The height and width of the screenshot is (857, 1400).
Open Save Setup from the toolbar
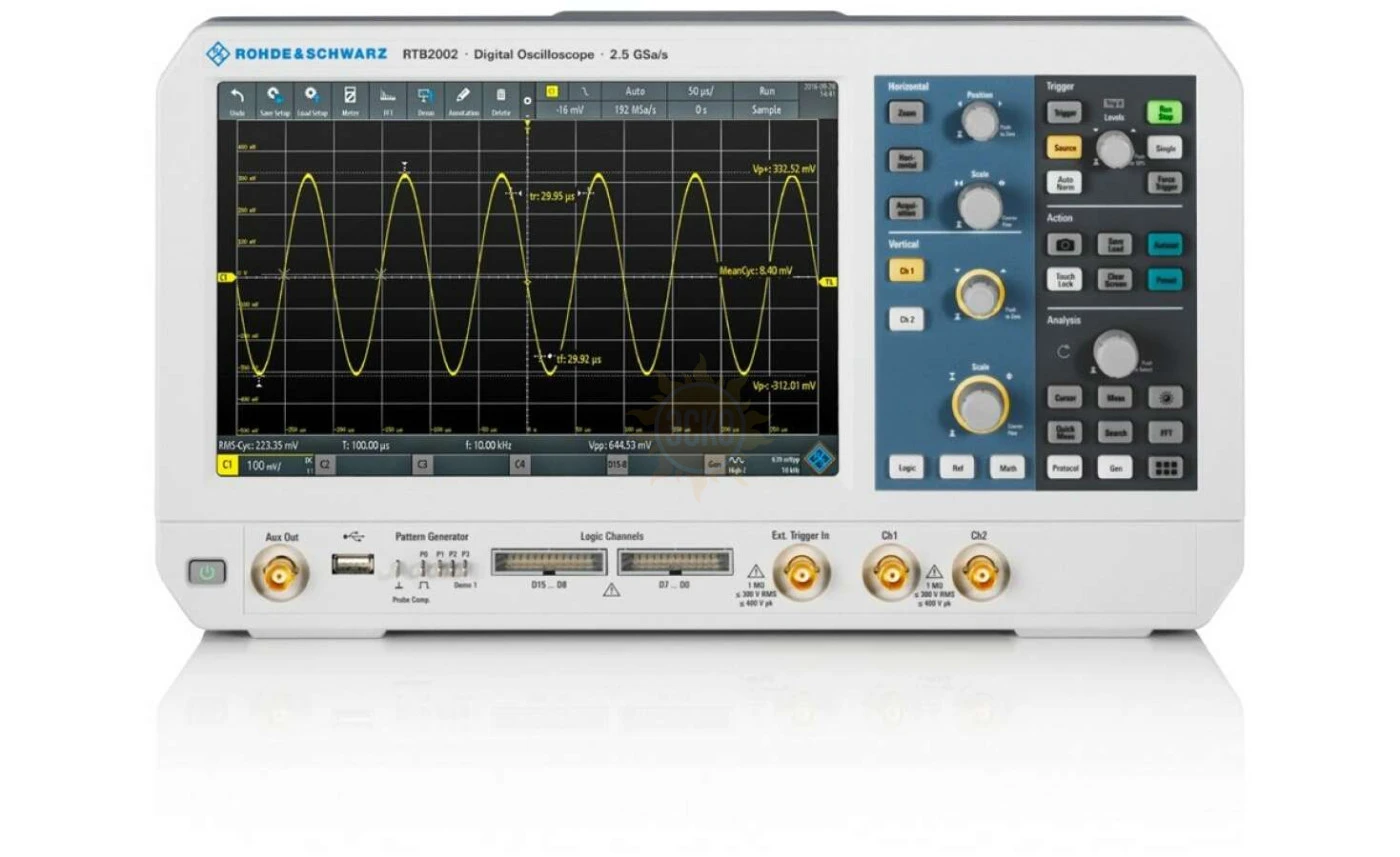pyautogui.click(x=274, y=100)
